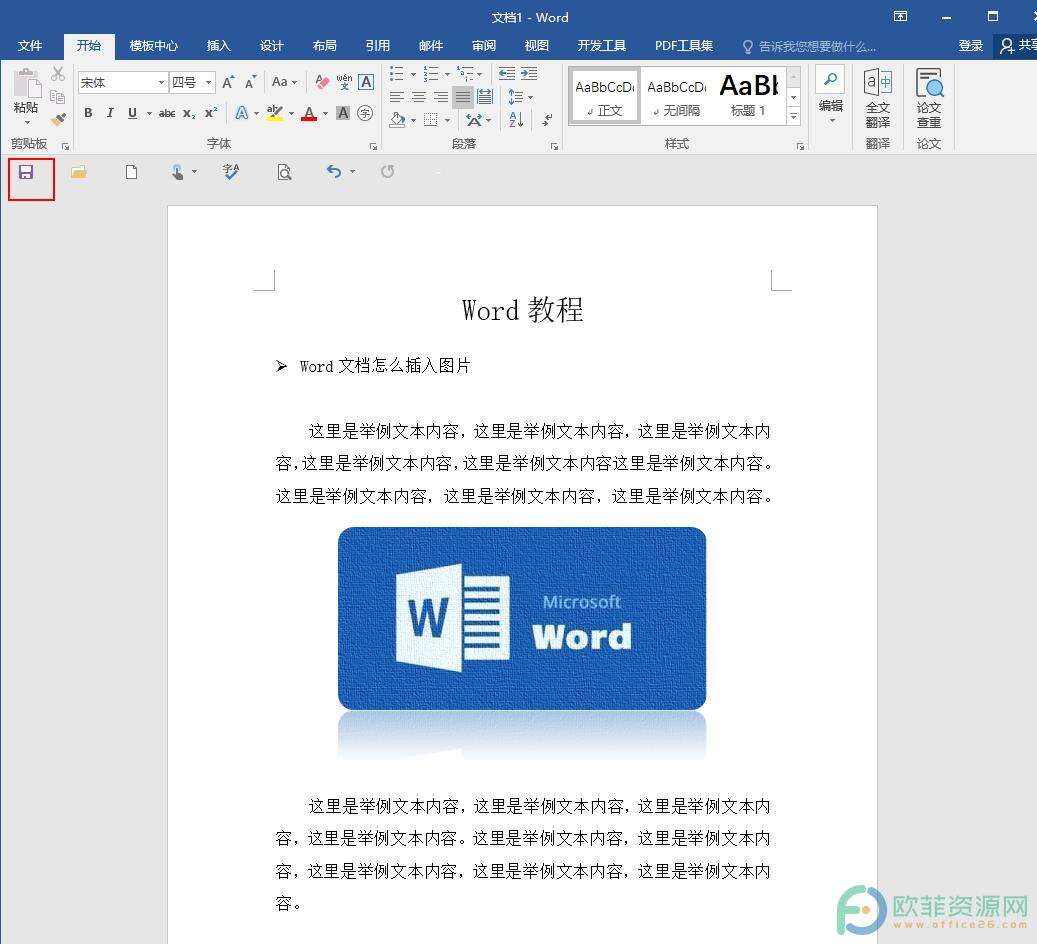The image size is (1037, 944).
Task: Create a new blank document icon
Action: coord(132,173)
